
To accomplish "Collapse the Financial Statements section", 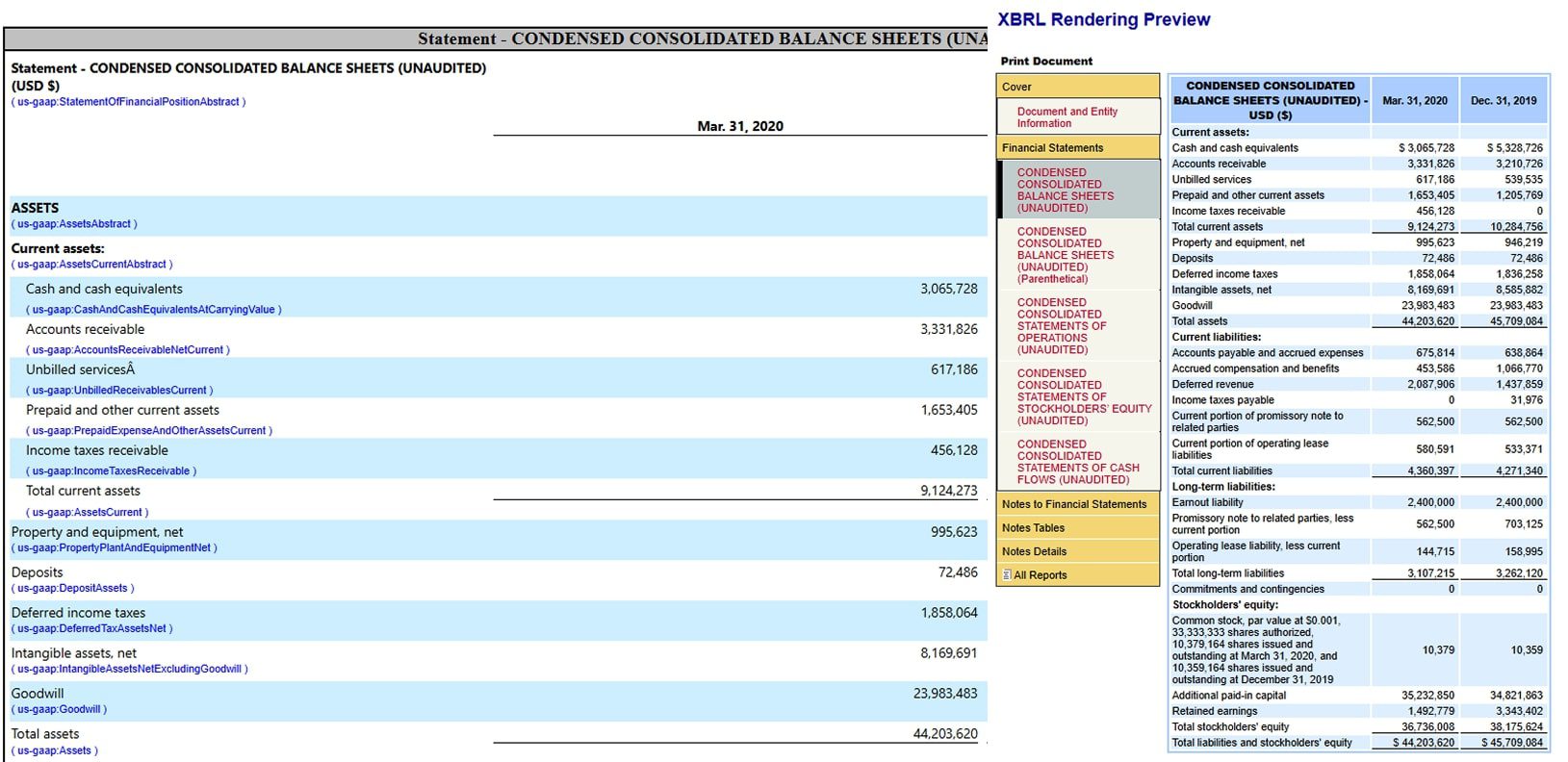I will tap(1052, 148).
